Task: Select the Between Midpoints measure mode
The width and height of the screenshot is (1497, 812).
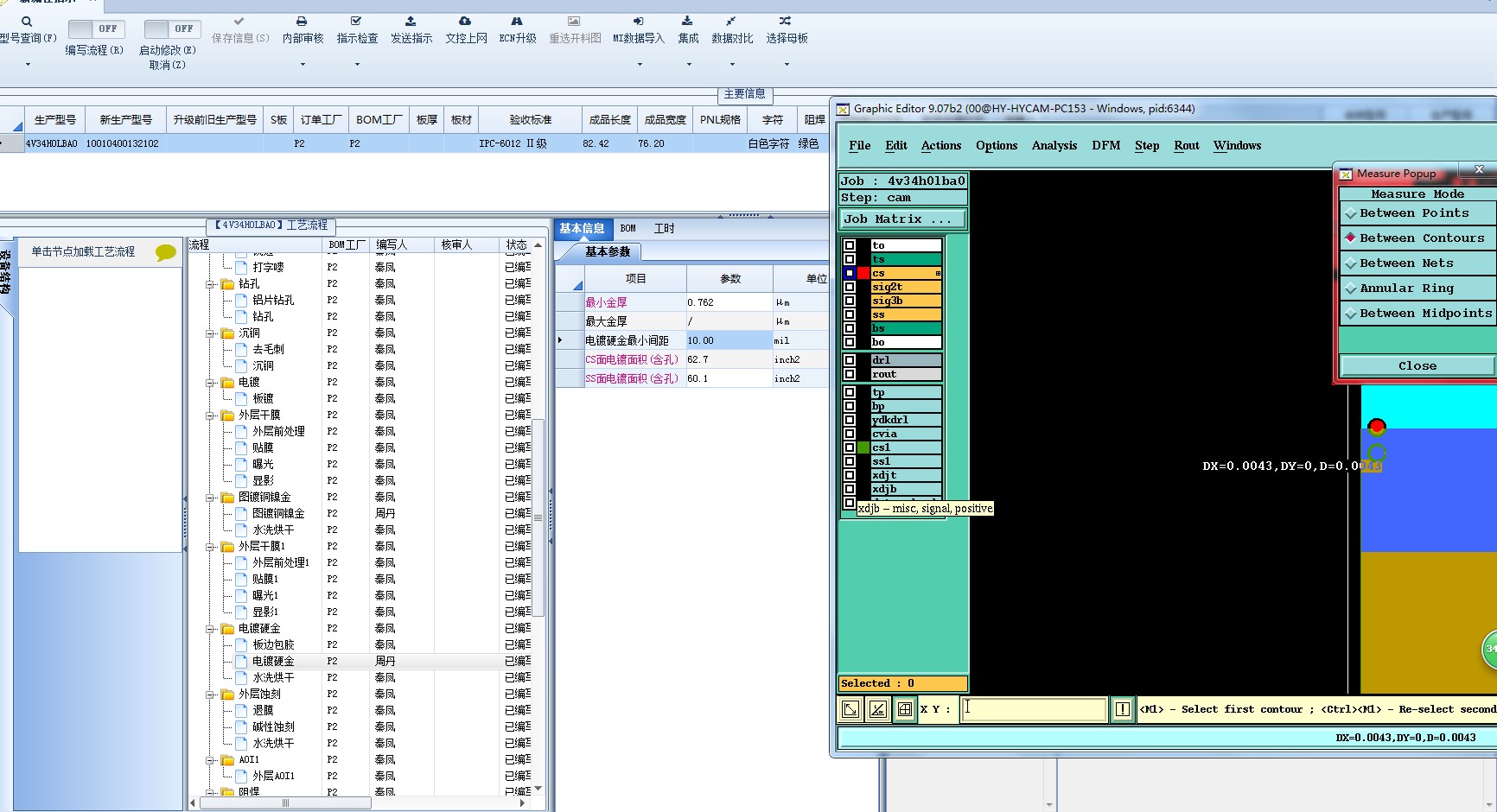Action: point(1417,314)
